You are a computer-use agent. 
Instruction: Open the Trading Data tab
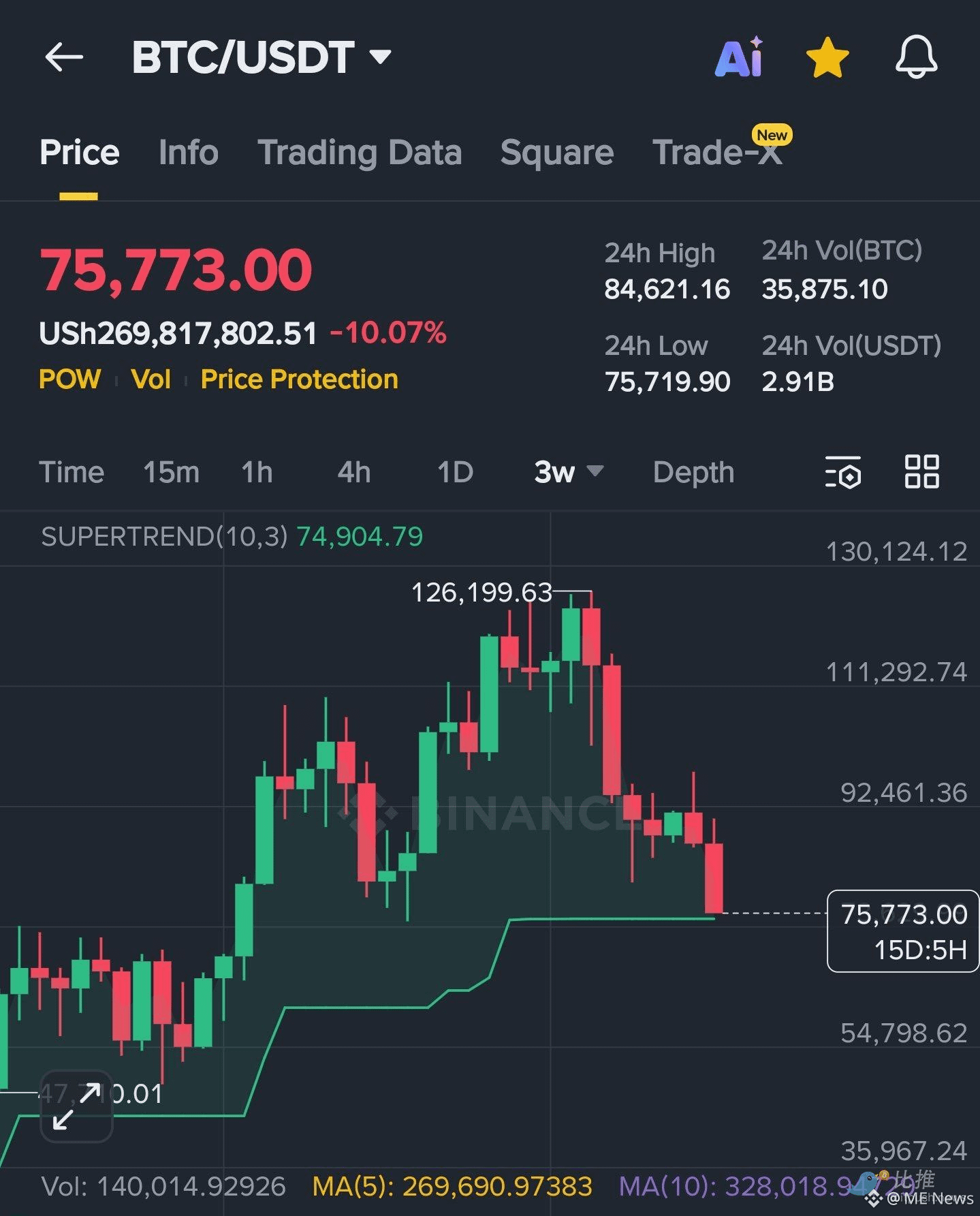coord(360,152)
